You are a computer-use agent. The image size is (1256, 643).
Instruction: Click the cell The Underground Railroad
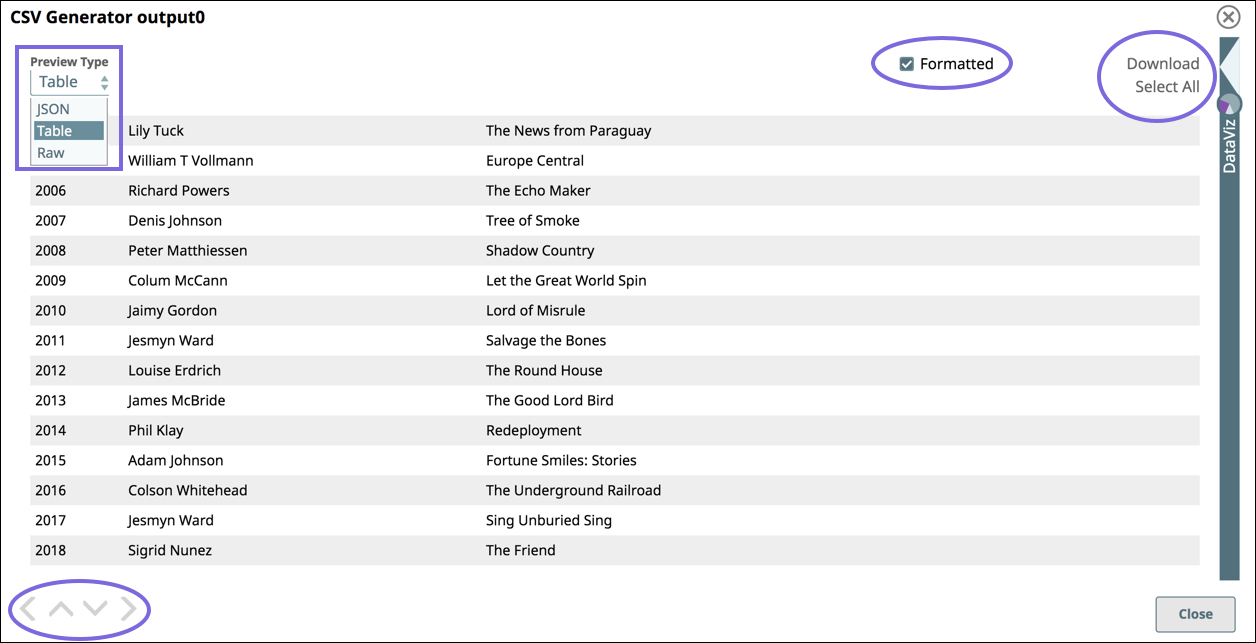click(x=573, y=491)
